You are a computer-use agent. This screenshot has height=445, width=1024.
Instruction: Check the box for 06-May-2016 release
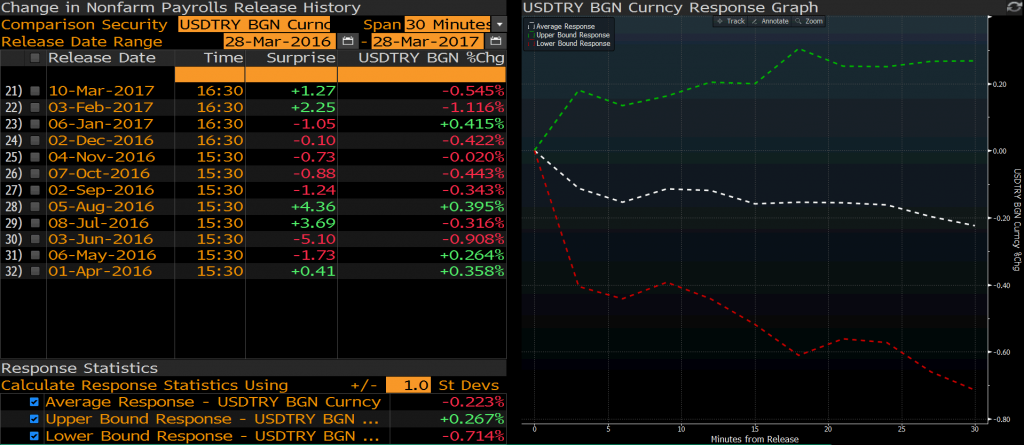tap(35, 255)
